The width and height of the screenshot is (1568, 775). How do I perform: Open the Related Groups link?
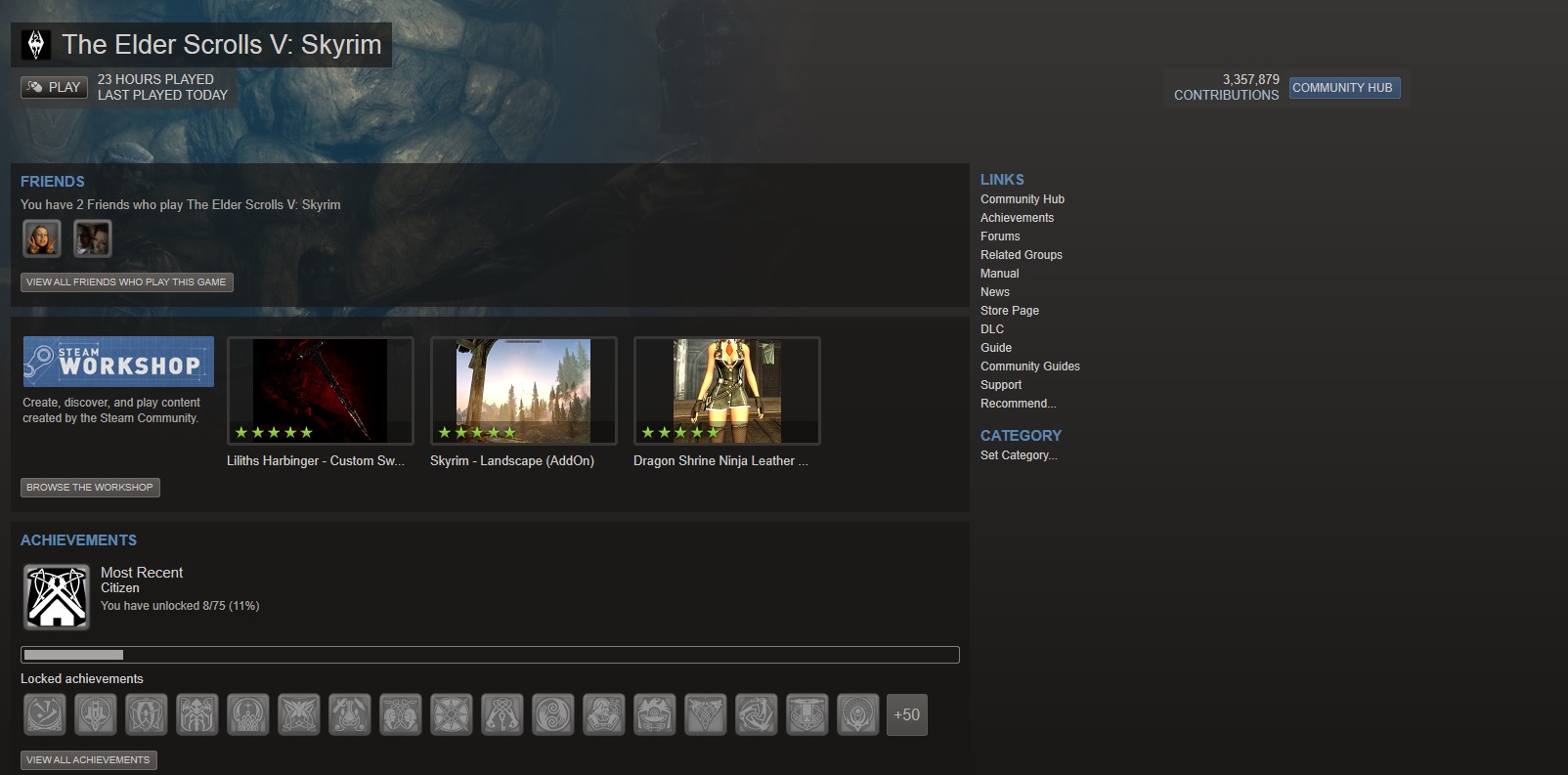[x=1022, y=255]
